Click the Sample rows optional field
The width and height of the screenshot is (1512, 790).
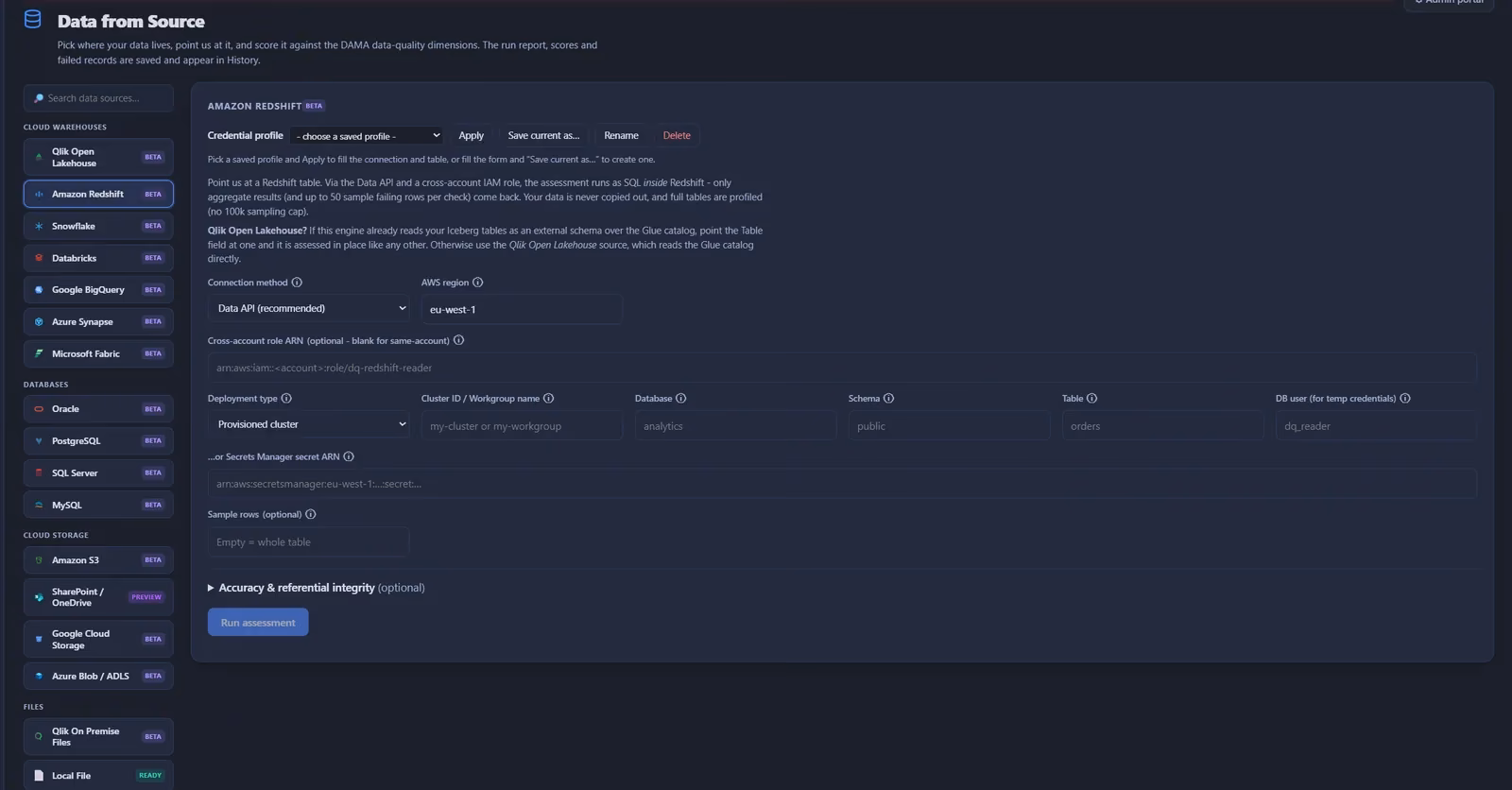point(308,542)
